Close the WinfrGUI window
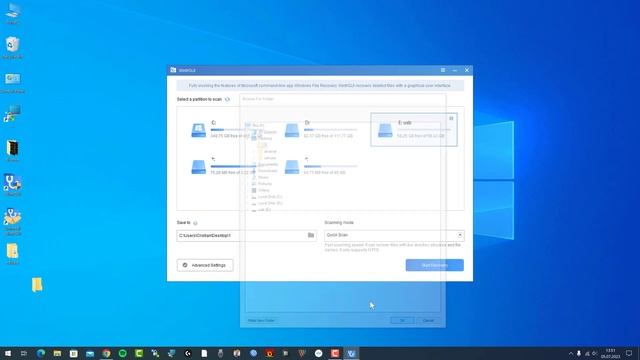The image size is (640, 360). [x=467, y=70]
